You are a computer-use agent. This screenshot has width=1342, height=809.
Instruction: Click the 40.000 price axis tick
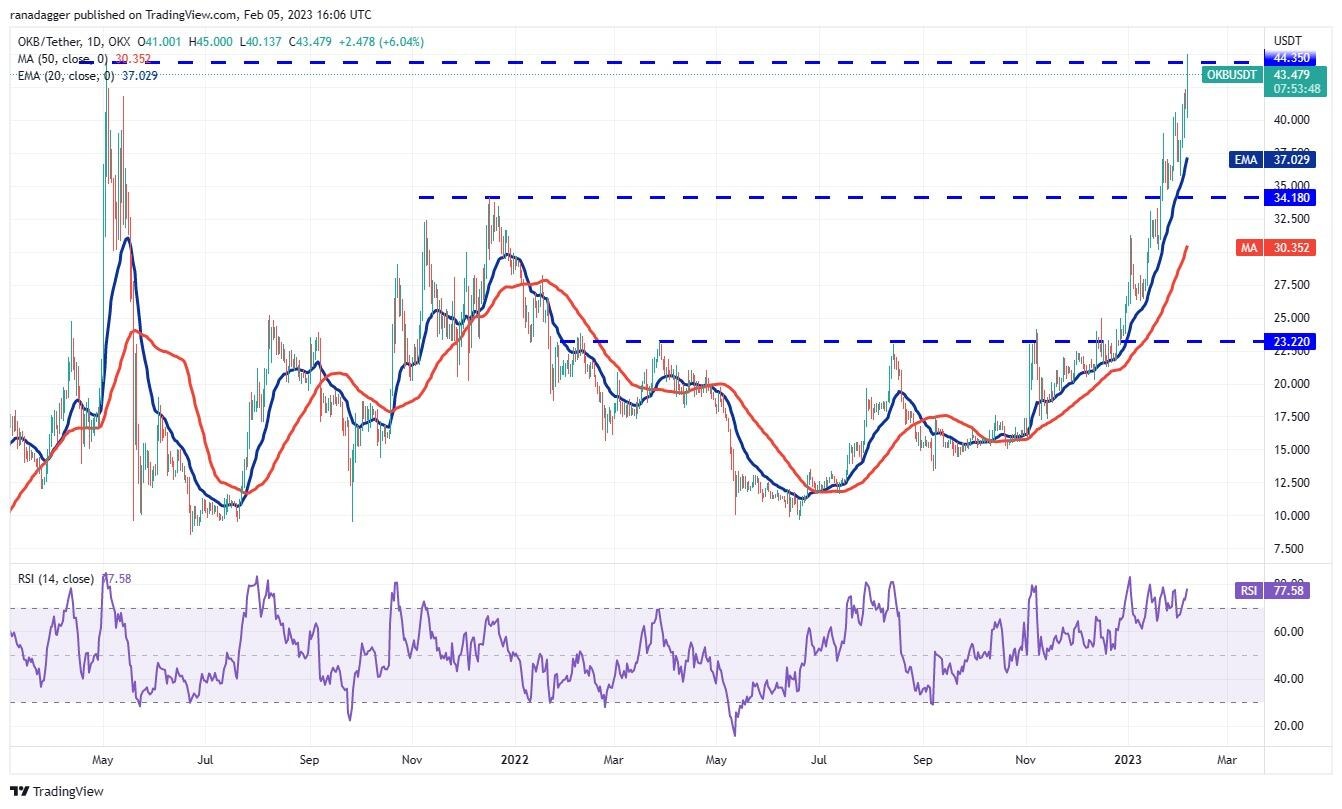point(1291,120)
